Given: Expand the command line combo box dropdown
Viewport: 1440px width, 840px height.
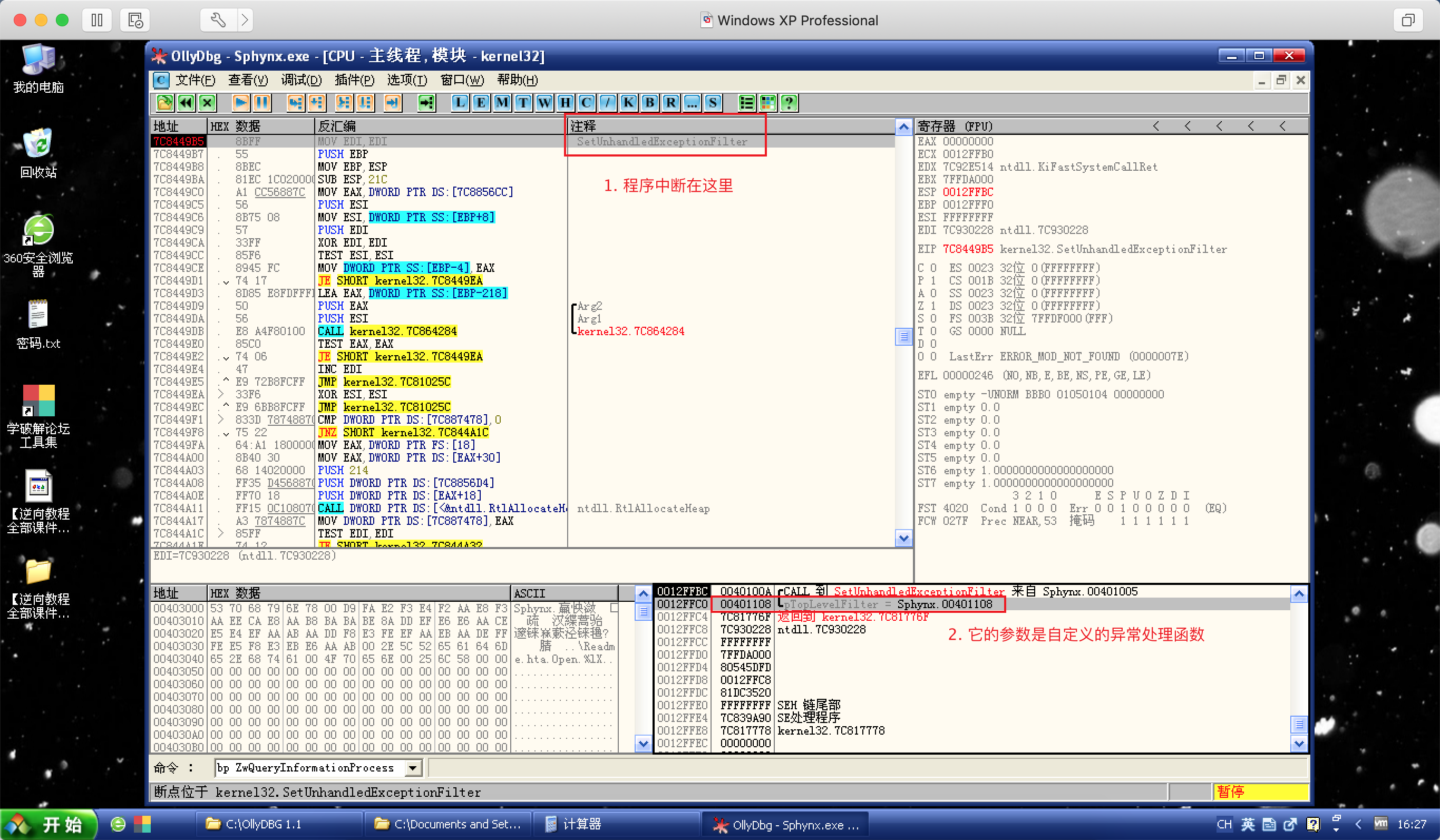Looking at the screenshot, I should point(413,768).
